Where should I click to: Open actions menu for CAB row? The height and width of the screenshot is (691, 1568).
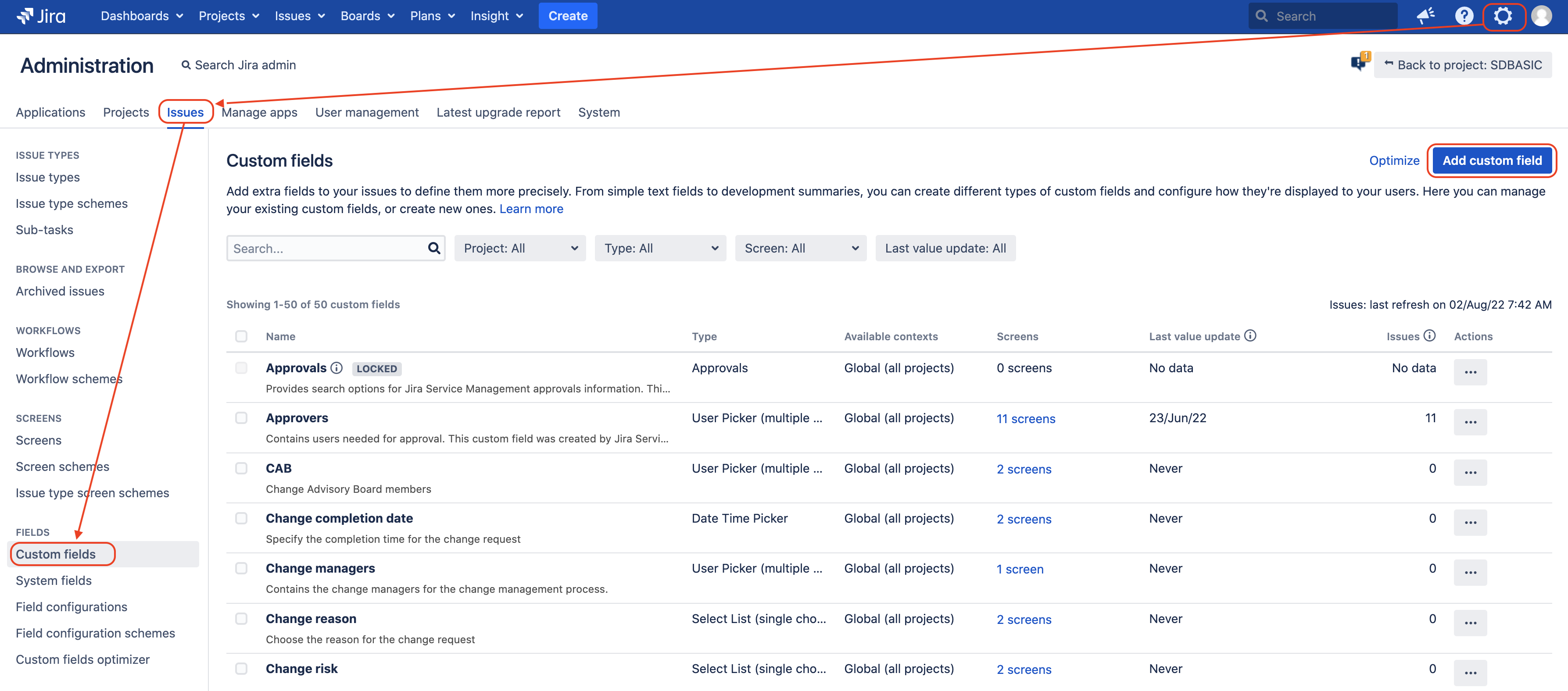pyautogui.click(x=1470, y=473)
